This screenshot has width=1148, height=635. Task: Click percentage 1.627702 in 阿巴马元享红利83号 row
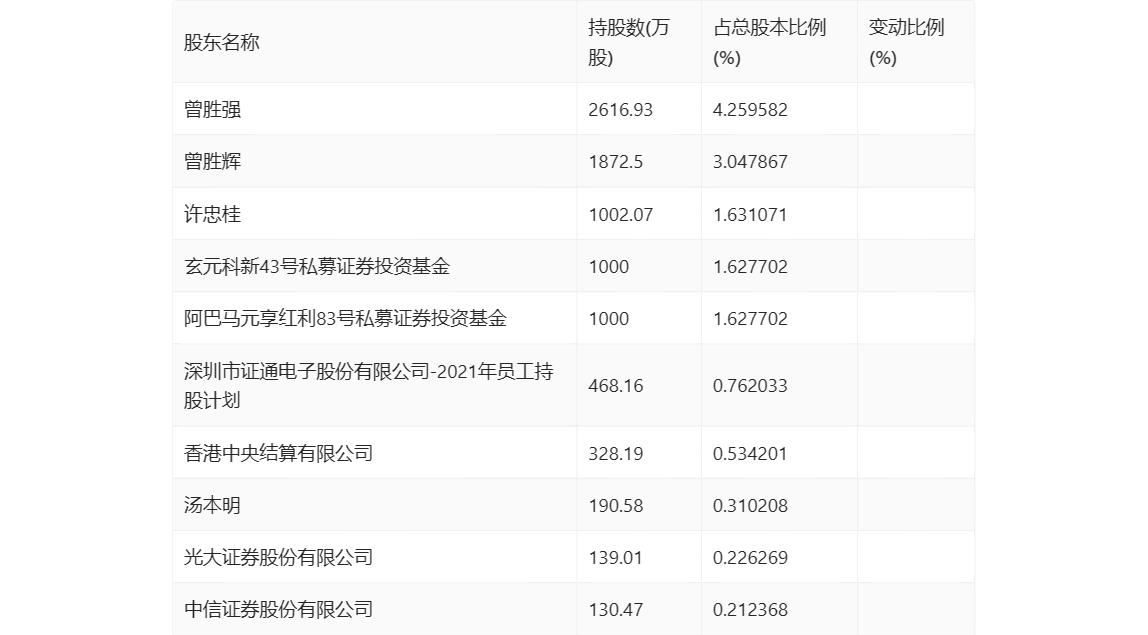[x=750, y=319]
